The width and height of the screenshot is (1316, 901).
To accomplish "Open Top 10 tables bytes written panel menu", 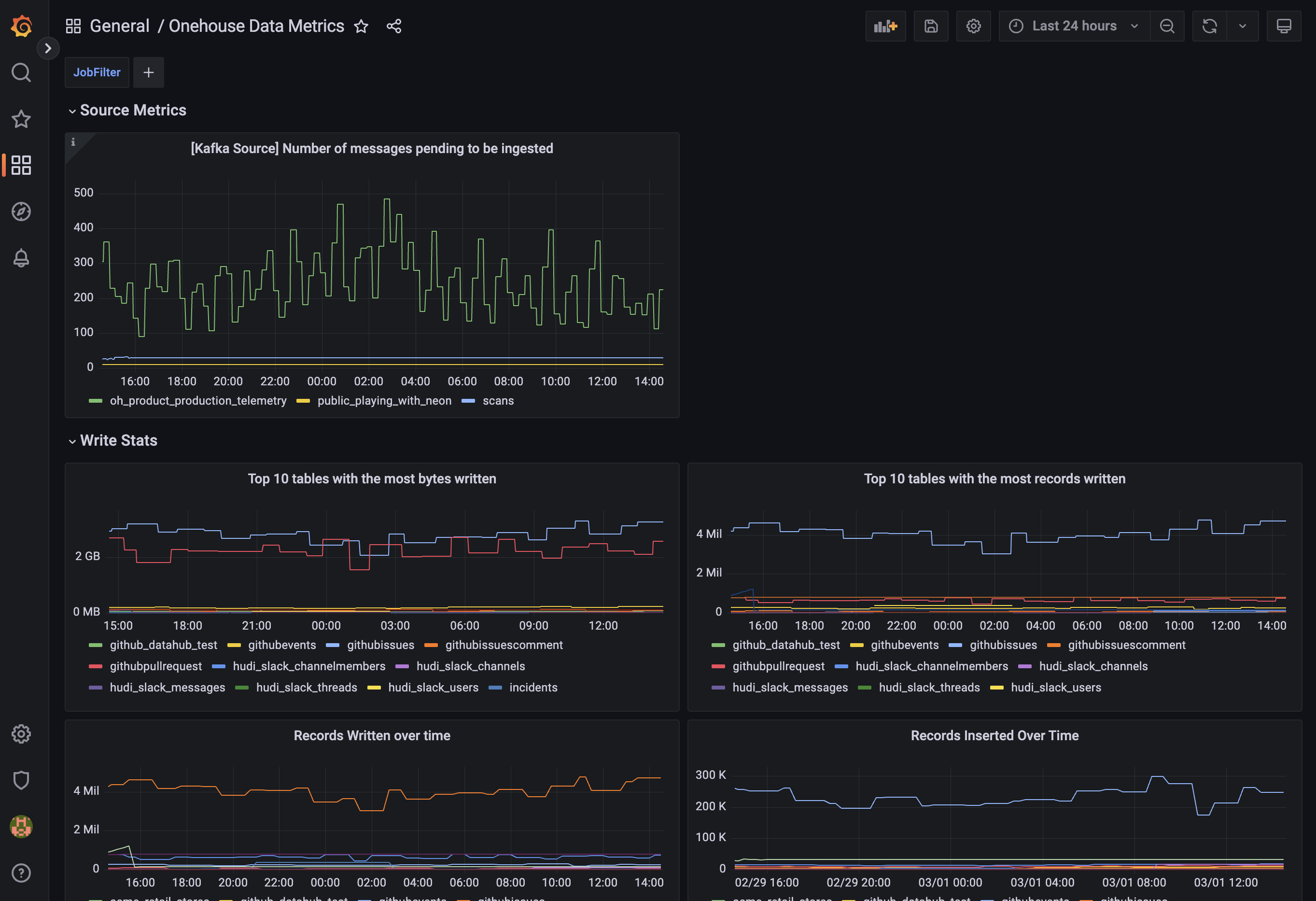I will point(371,479).
